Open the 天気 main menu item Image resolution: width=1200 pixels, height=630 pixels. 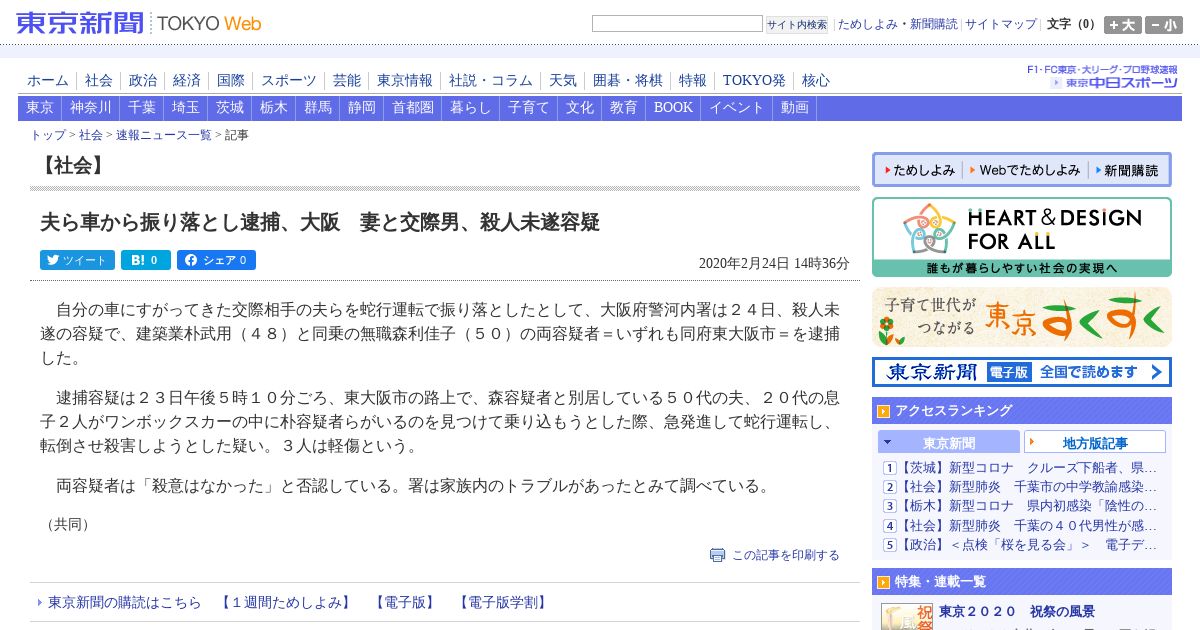click(563, 81)
